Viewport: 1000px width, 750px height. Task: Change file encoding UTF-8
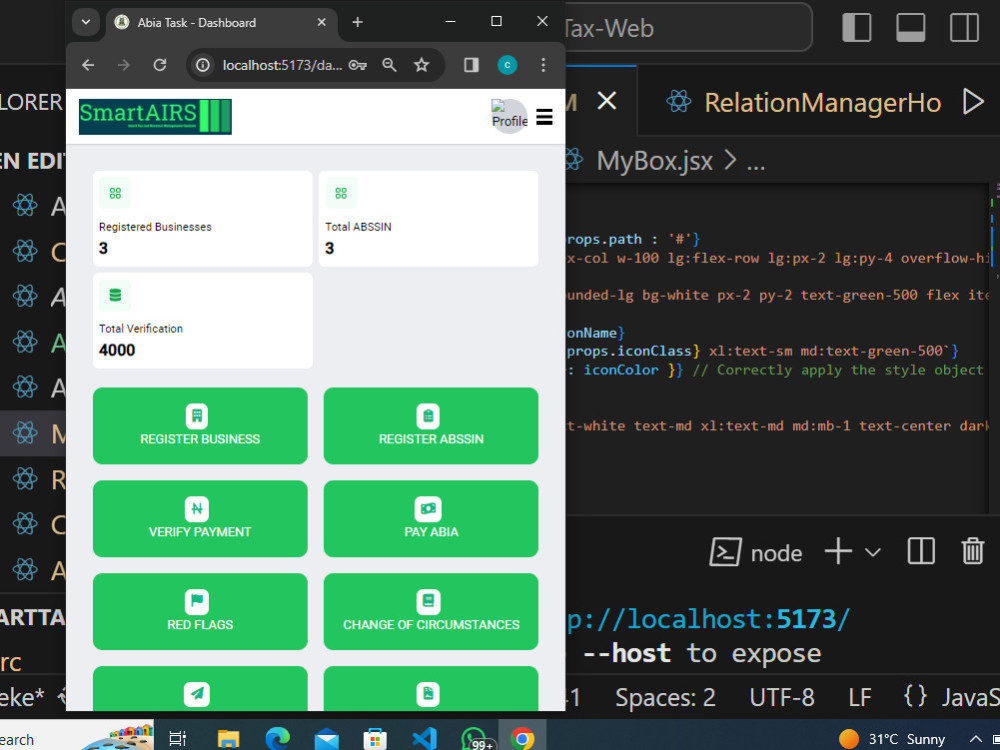point(782,698)
